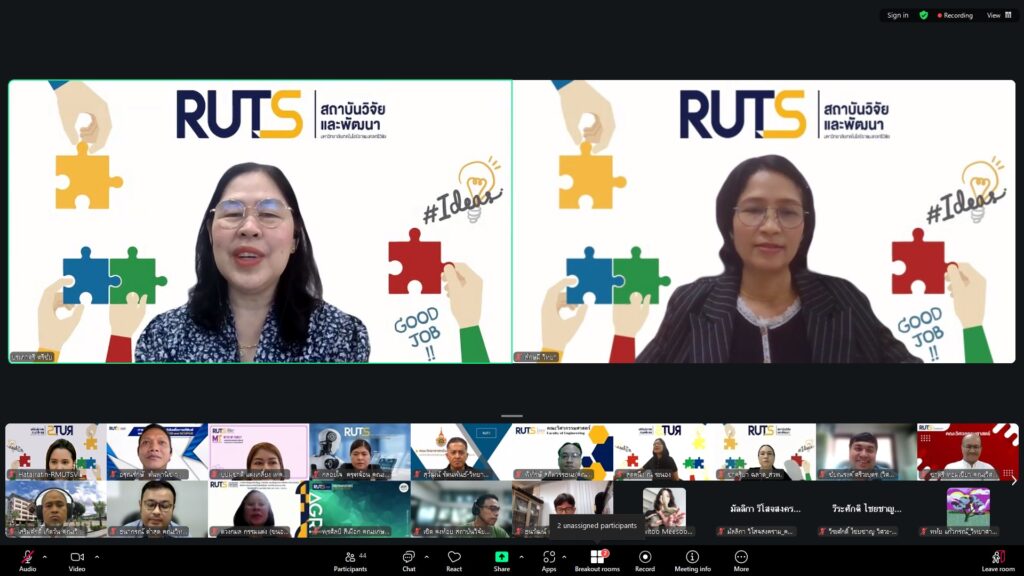Open Breakout rooms
Screen dimensions: 1024x576
coord(597,560)
